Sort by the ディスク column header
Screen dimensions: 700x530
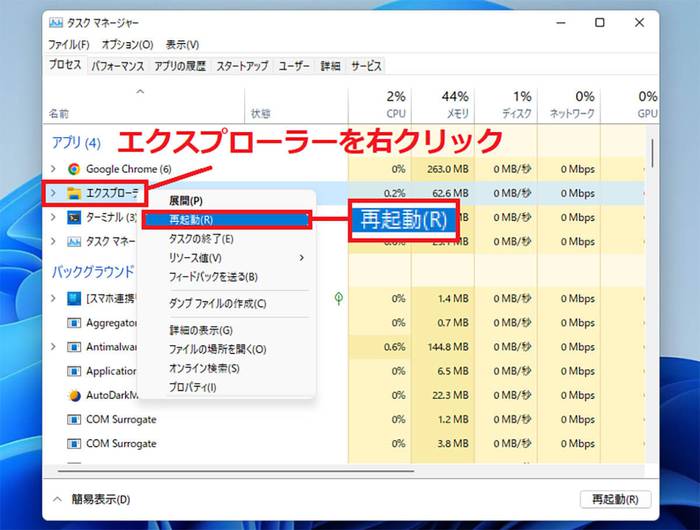pos(506,105)
